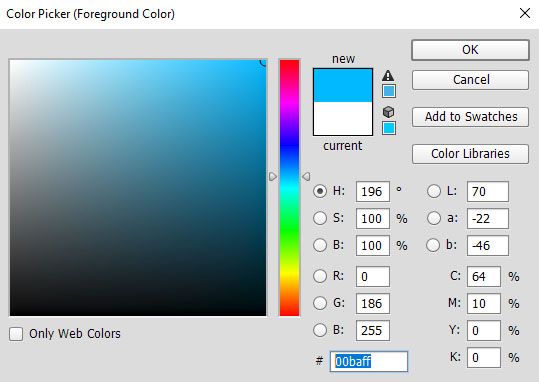
Task: Click the color field selection circle marker
Action: (263, 63)
